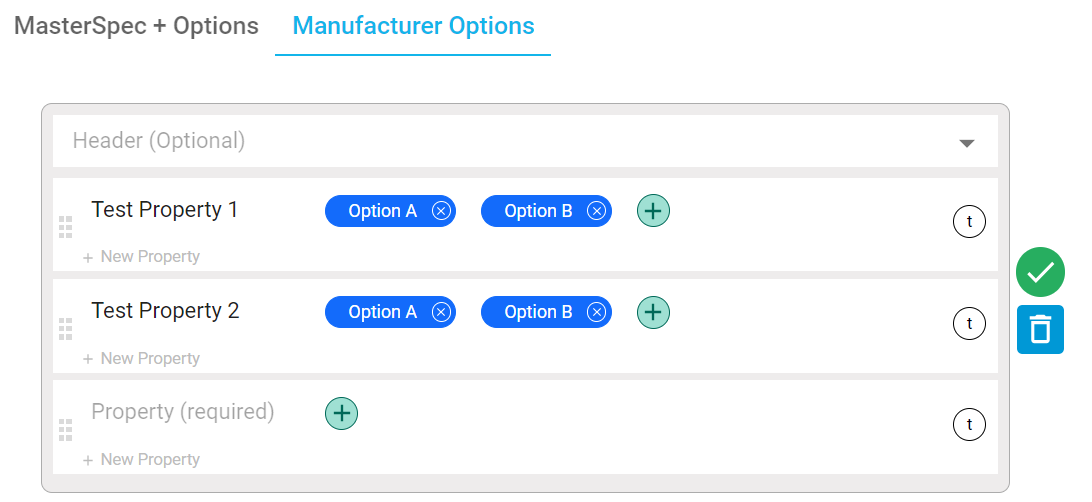1092x502 pixels.
Task: Remove Option B from Test Property 2
Action: point(597,312)
